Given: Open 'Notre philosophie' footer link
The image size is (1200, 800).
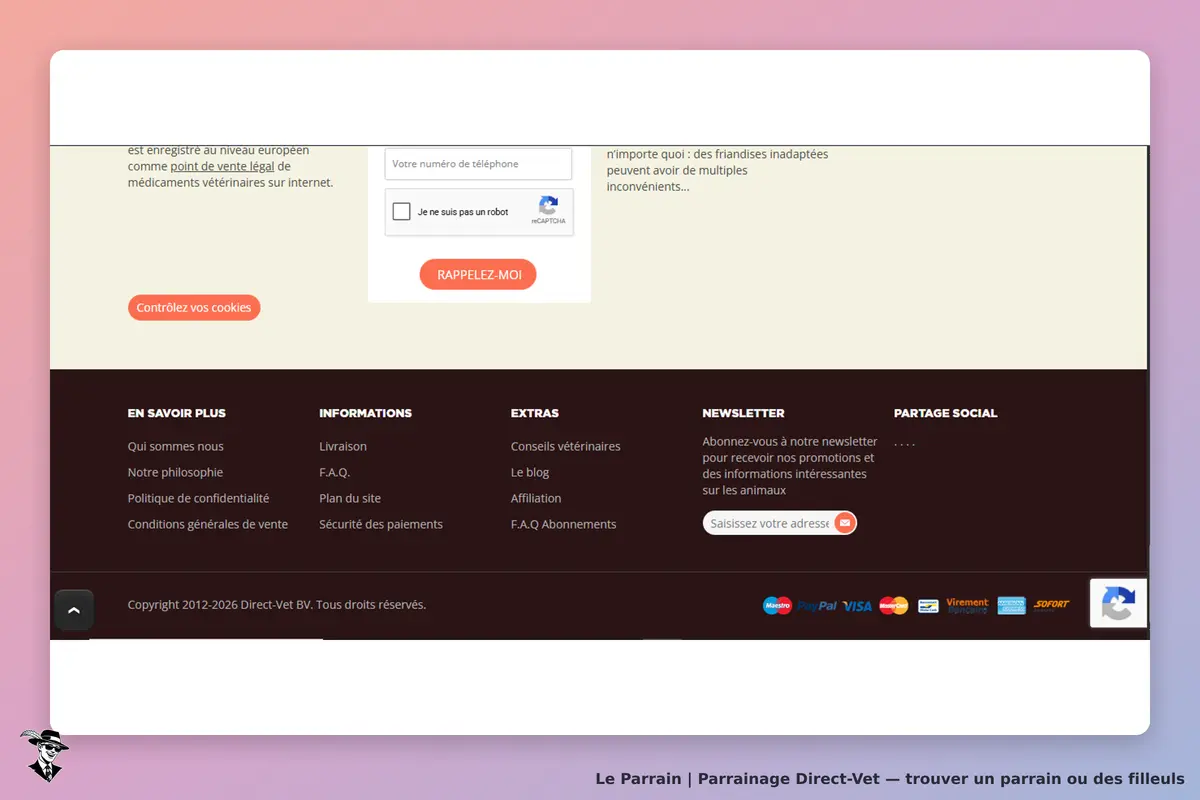Looking at the screenshot, I should tap(175, 472).
